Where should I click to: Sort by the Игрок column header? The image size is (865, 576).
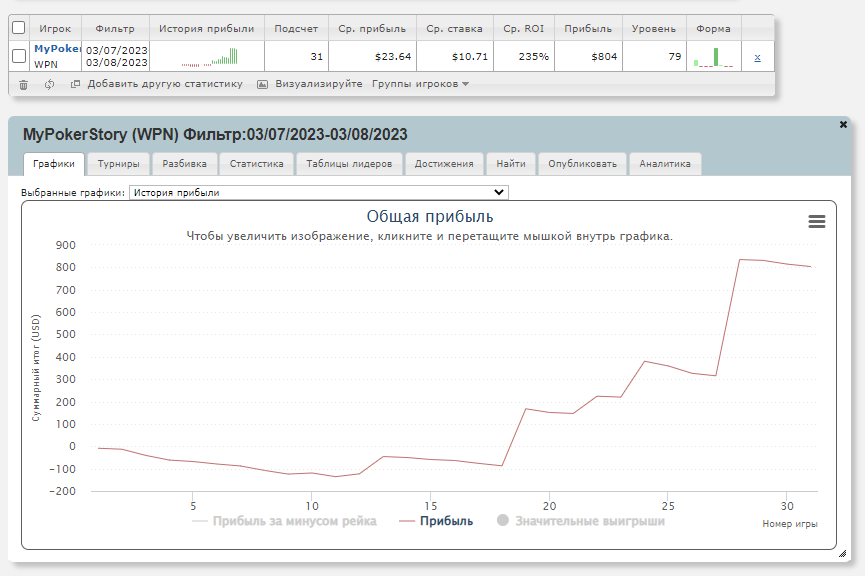tap(55, 29)
